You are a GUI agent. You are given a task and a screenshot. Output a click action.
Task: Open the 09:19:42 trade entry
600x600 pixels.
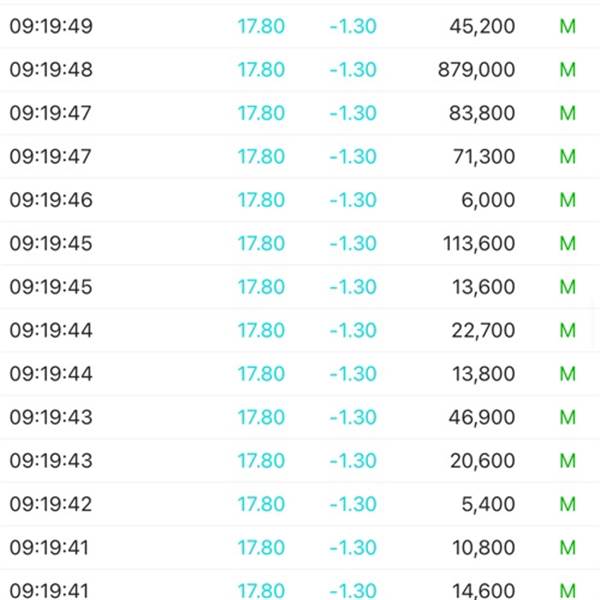(300, 504)
